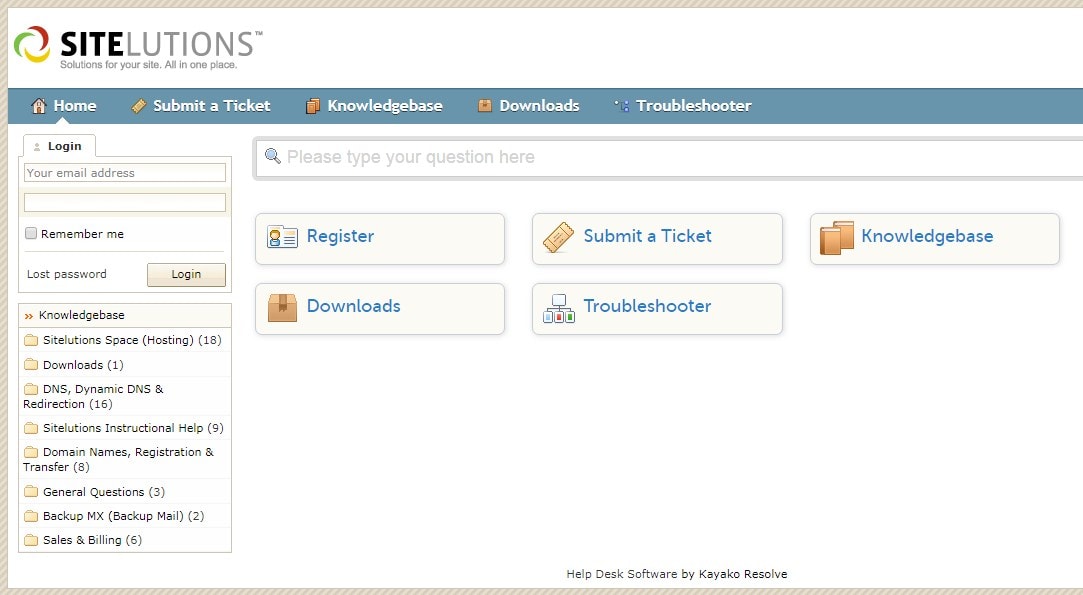The height and width of the screenshot is (595, 1083).
Task: Click the folder icon for Backup MX
Action: pyautogui.click(x=31, y=516)
